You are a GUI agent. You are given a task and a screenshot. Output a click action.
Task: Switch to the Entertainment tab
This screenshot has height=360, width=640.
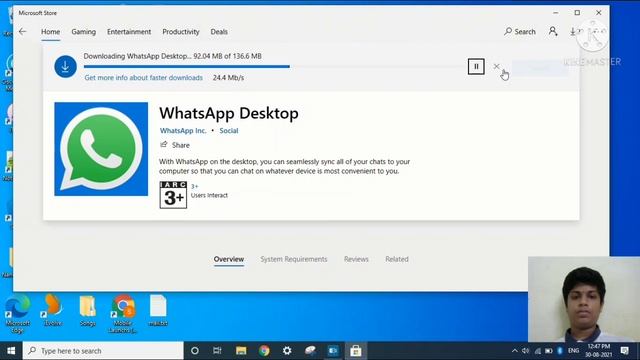coord(129,31)
